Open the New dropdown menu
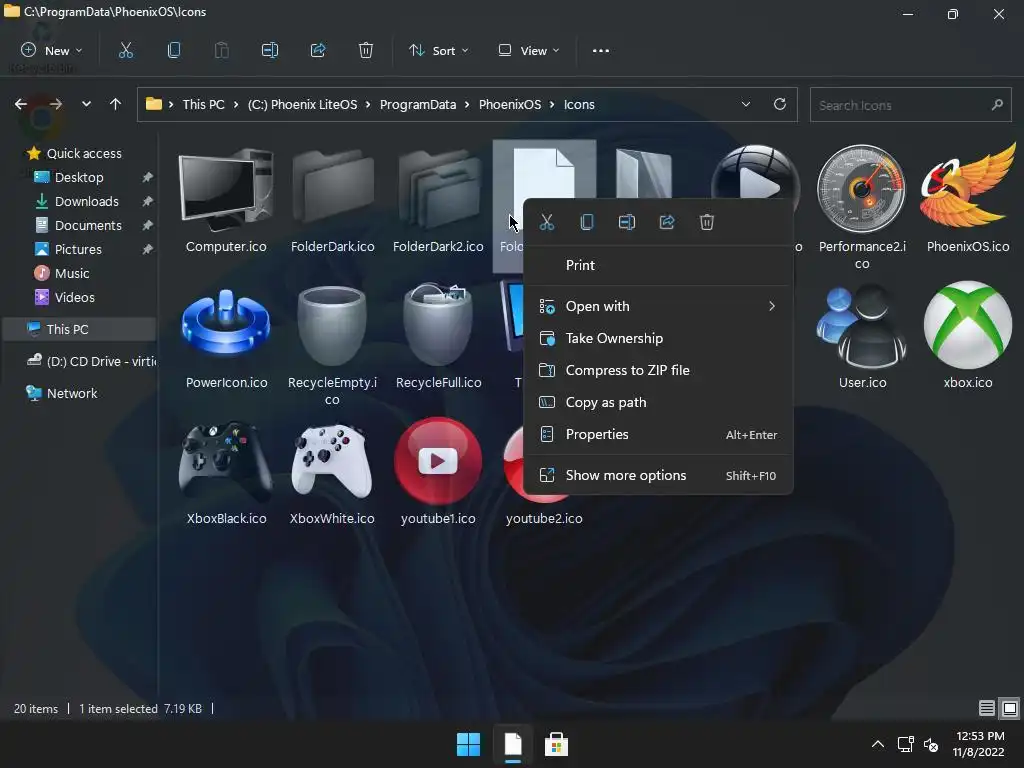The height and width of the screenshot is (768, 1024). [52, 50]
